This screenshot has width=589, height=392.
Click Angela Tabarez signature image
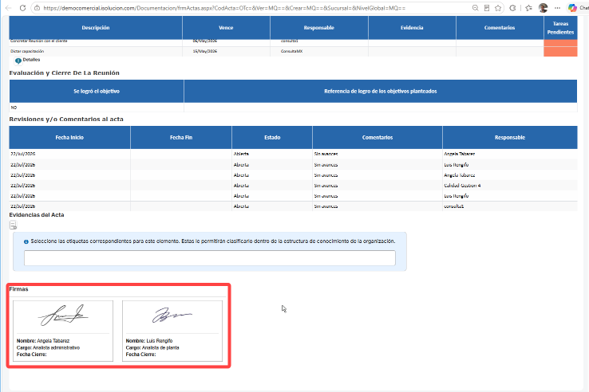pos(63,315)
